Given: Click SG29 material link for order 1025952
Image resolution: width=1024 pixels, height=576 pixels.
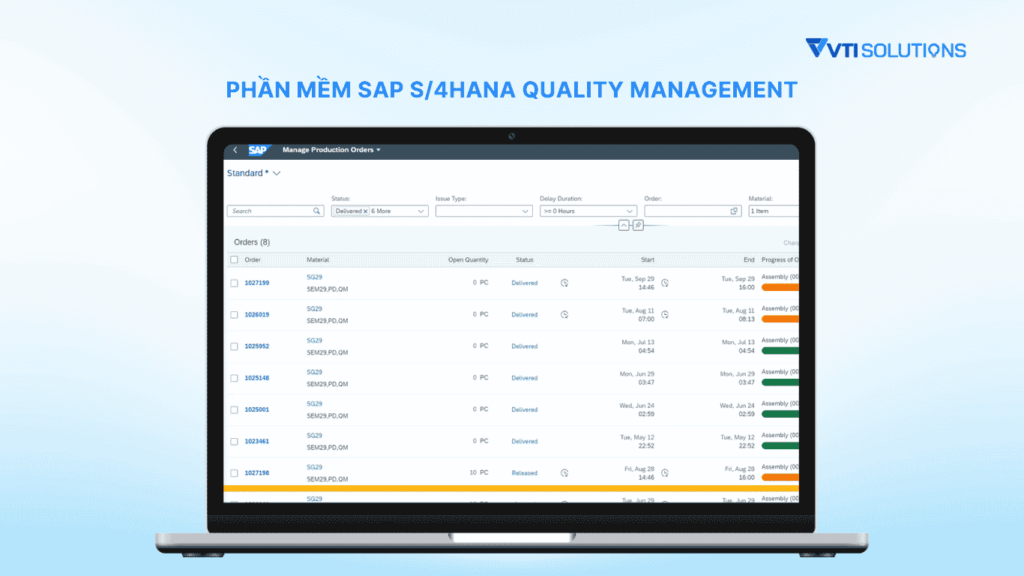Looking at the screenshot, I should pos(314,340).
